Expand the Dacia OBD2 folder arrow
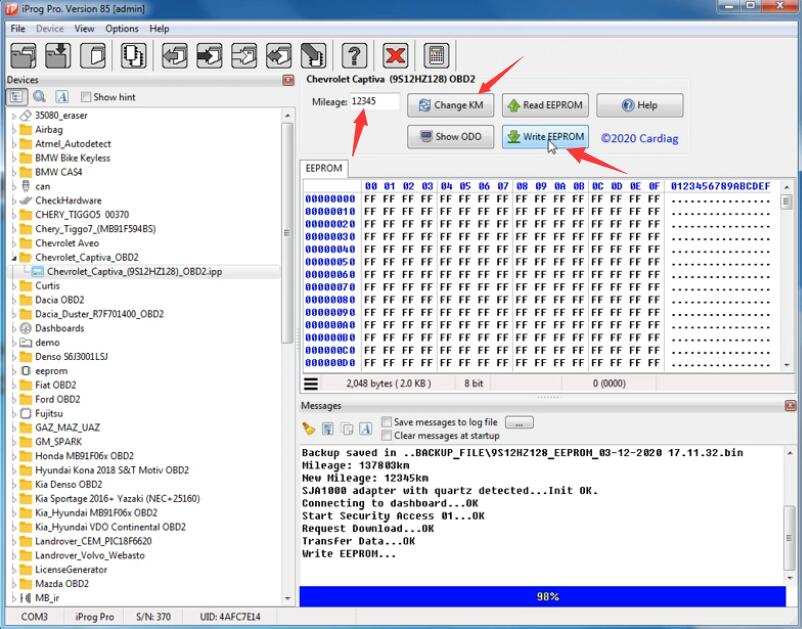802x629 pixels. (14, 300)
